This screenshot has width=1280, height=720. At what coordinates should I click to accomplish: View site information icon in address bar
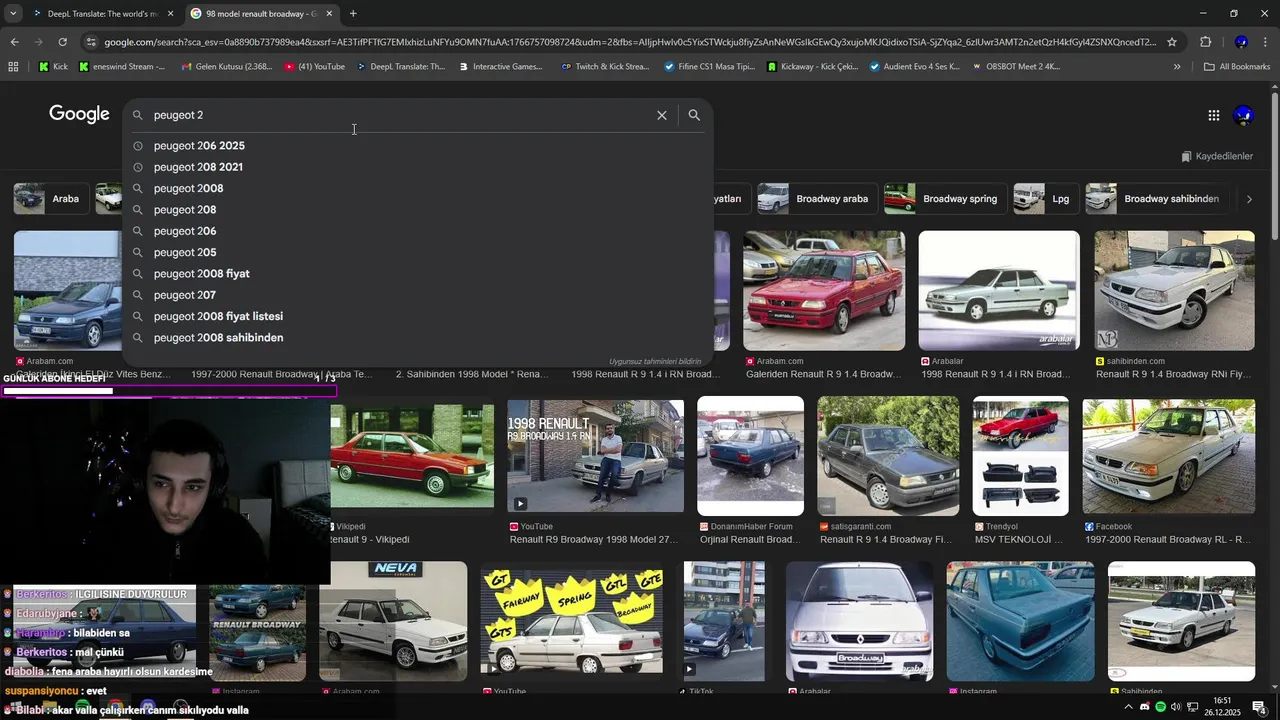[x=91, y=42]
